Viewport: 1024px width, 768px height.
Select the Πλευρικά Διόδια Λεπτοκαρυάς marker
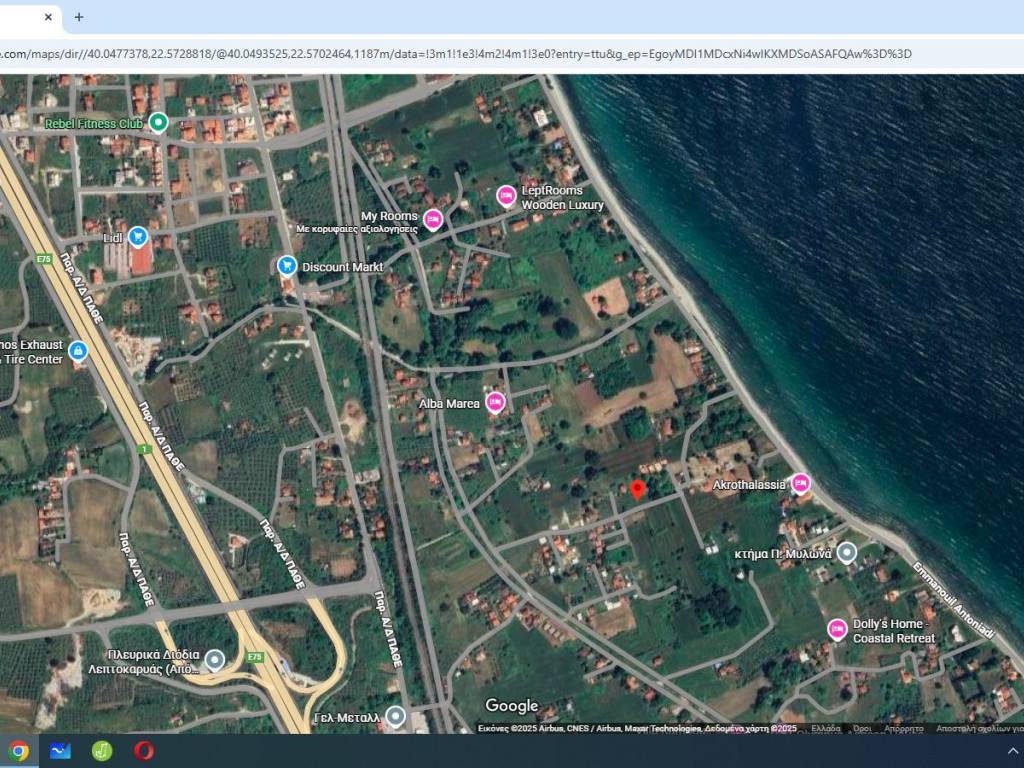[214, 660]
